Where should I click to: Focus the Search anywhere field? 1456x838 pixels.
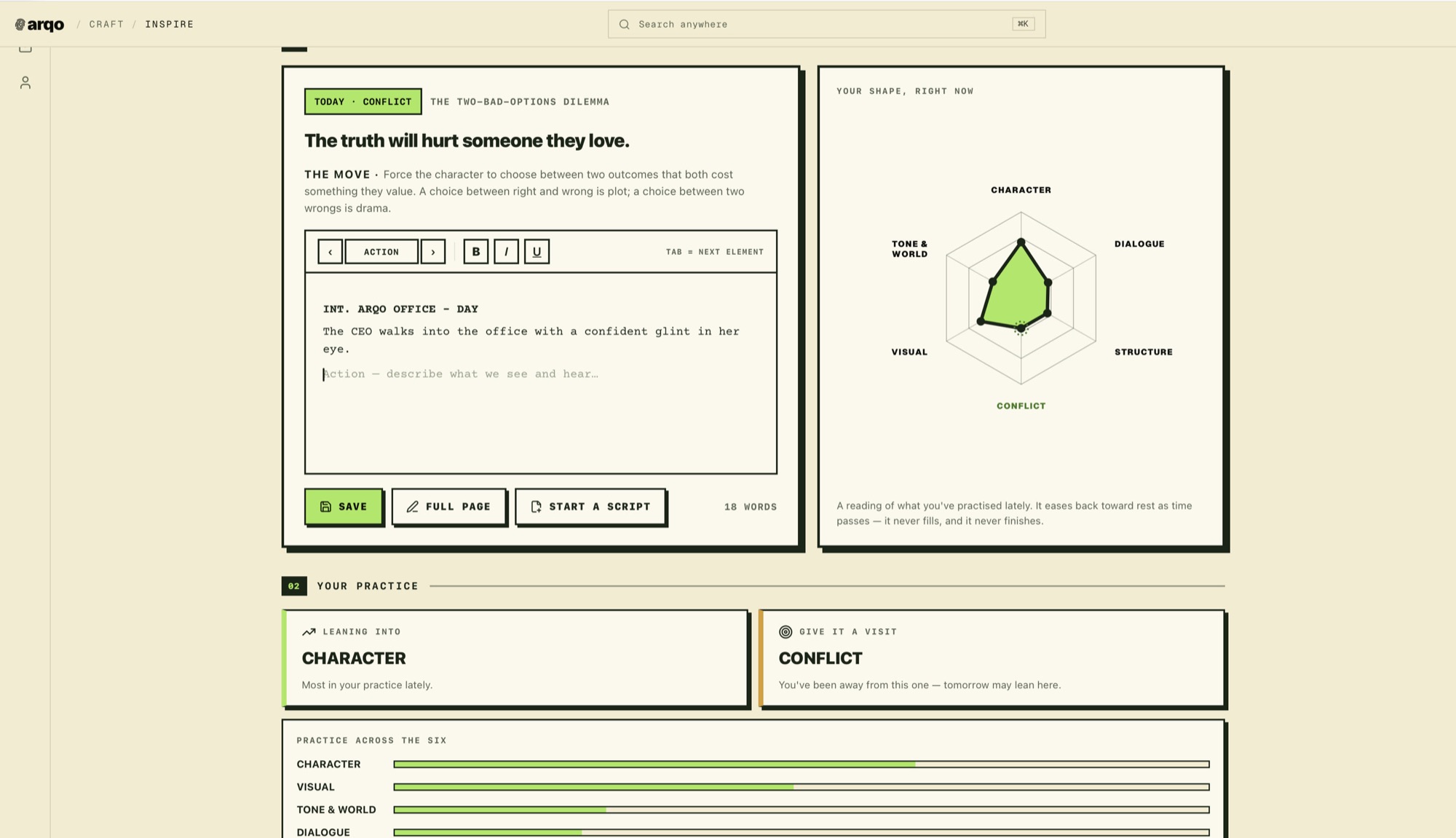[826, 25]
